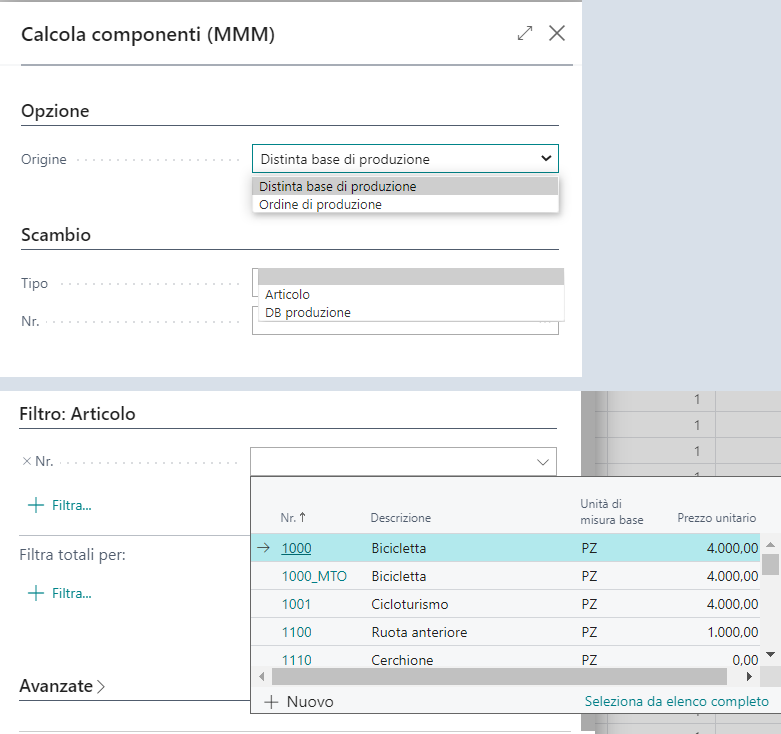Pick DB produzione from Tipo list
The image size is (781, 734).
pyautogui.click(x=307, y=312)
